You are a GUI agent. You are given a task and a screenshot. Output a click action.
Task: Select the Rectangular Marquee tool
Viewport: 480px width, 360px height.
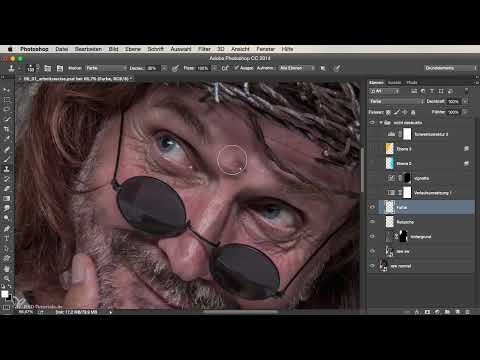6,100
